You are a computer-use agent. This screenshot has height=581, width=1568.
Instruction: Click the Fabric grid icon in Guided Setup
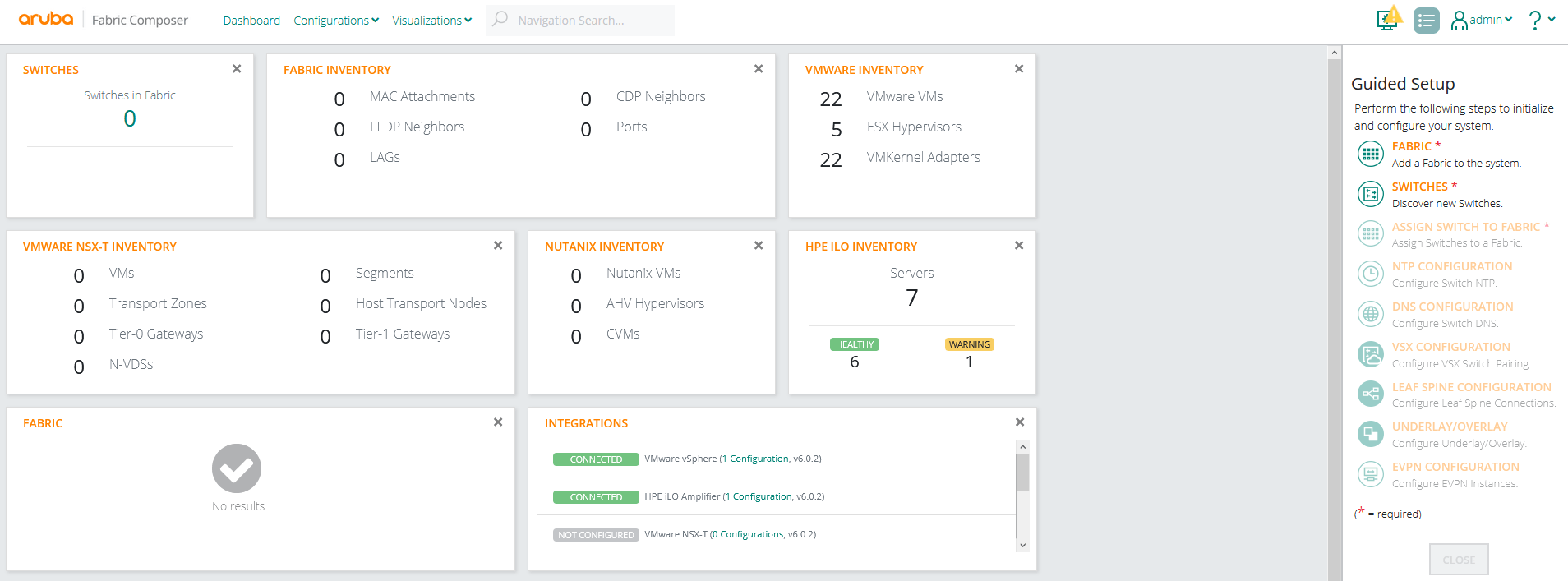tap(1371, 154)
